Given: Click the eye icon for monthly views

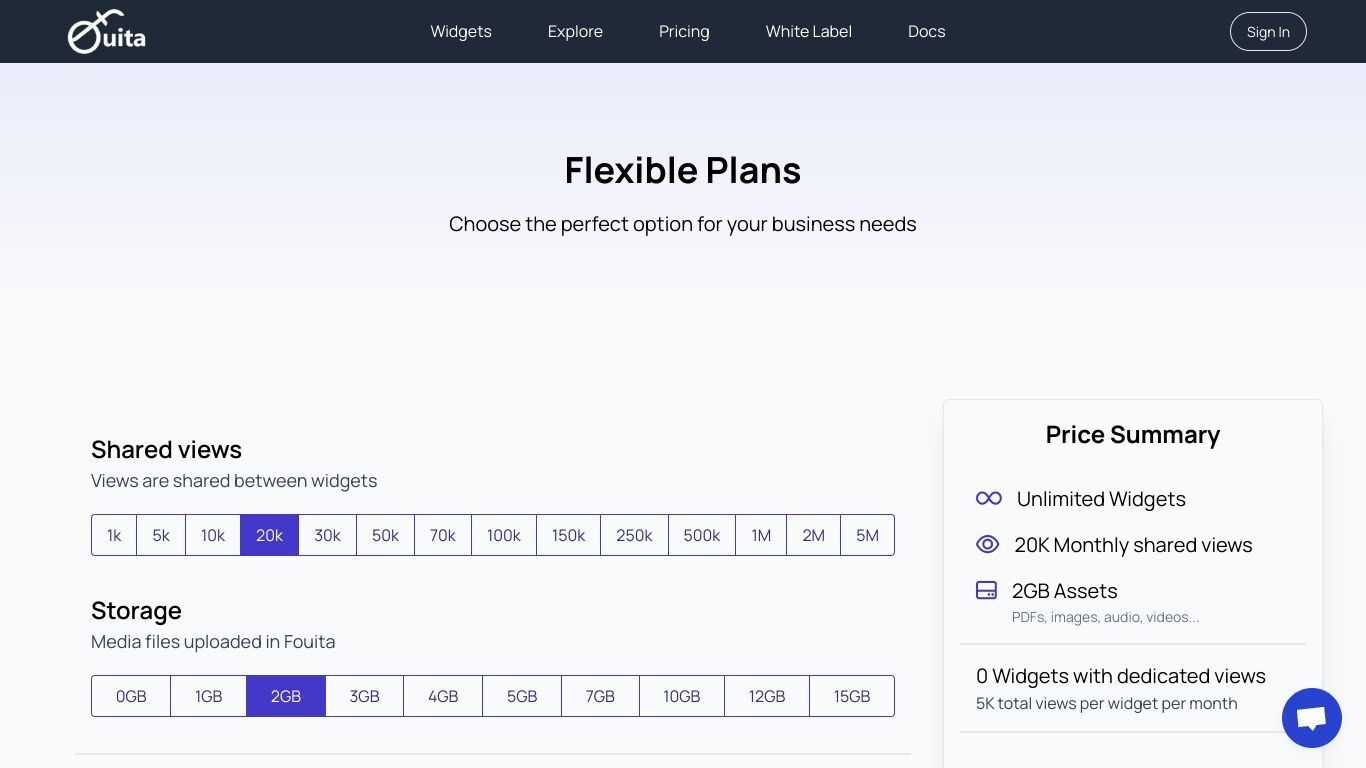Looking at the screenshot, I should tap(987, 544).
